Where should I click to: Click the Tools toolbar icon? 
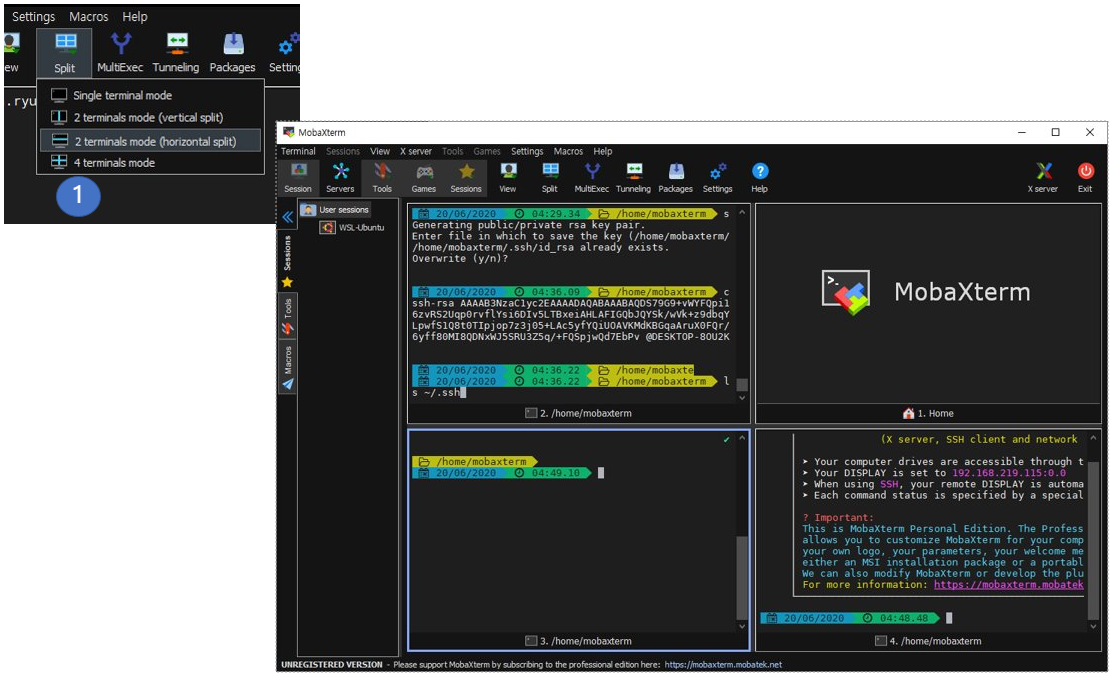click(x=382, y=178)
